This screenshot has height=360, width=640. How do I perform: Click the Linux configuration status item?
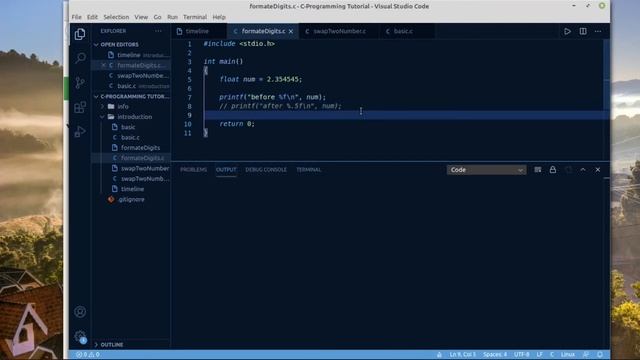(x=567, y=355)
